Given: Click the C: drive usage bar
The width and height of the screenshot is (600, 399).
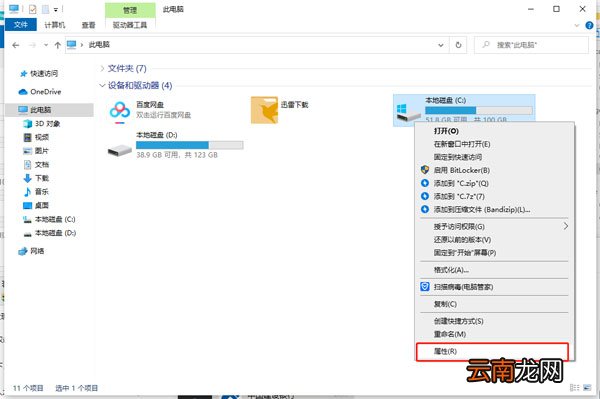Looking at the screenshot, I should [x=478, y=110].
